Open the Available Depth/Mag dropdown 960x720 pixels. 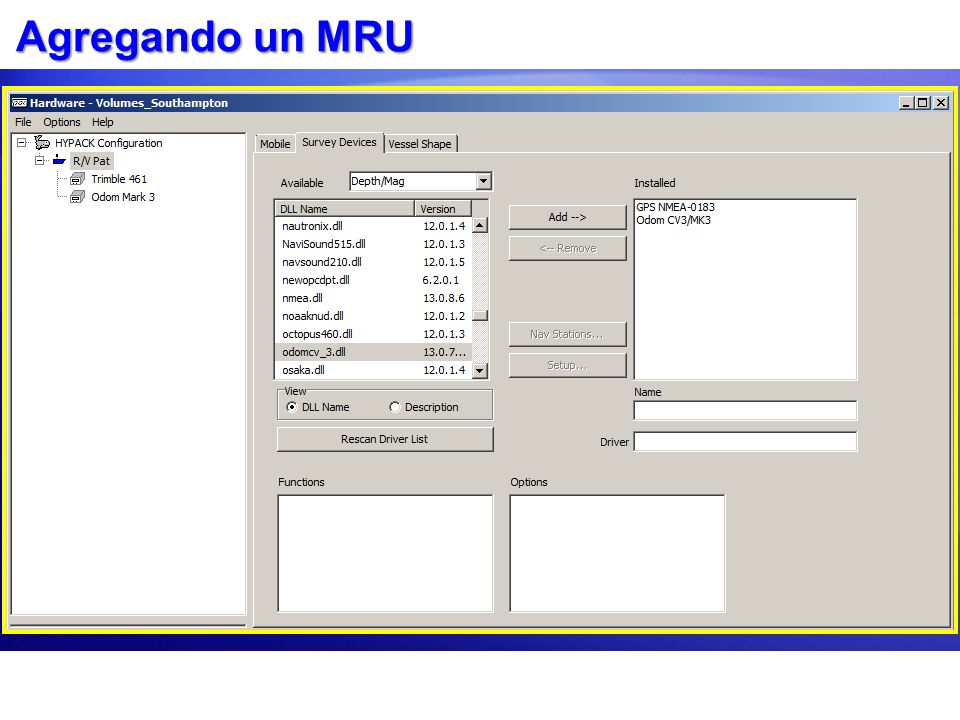click(x=483, y=181)
